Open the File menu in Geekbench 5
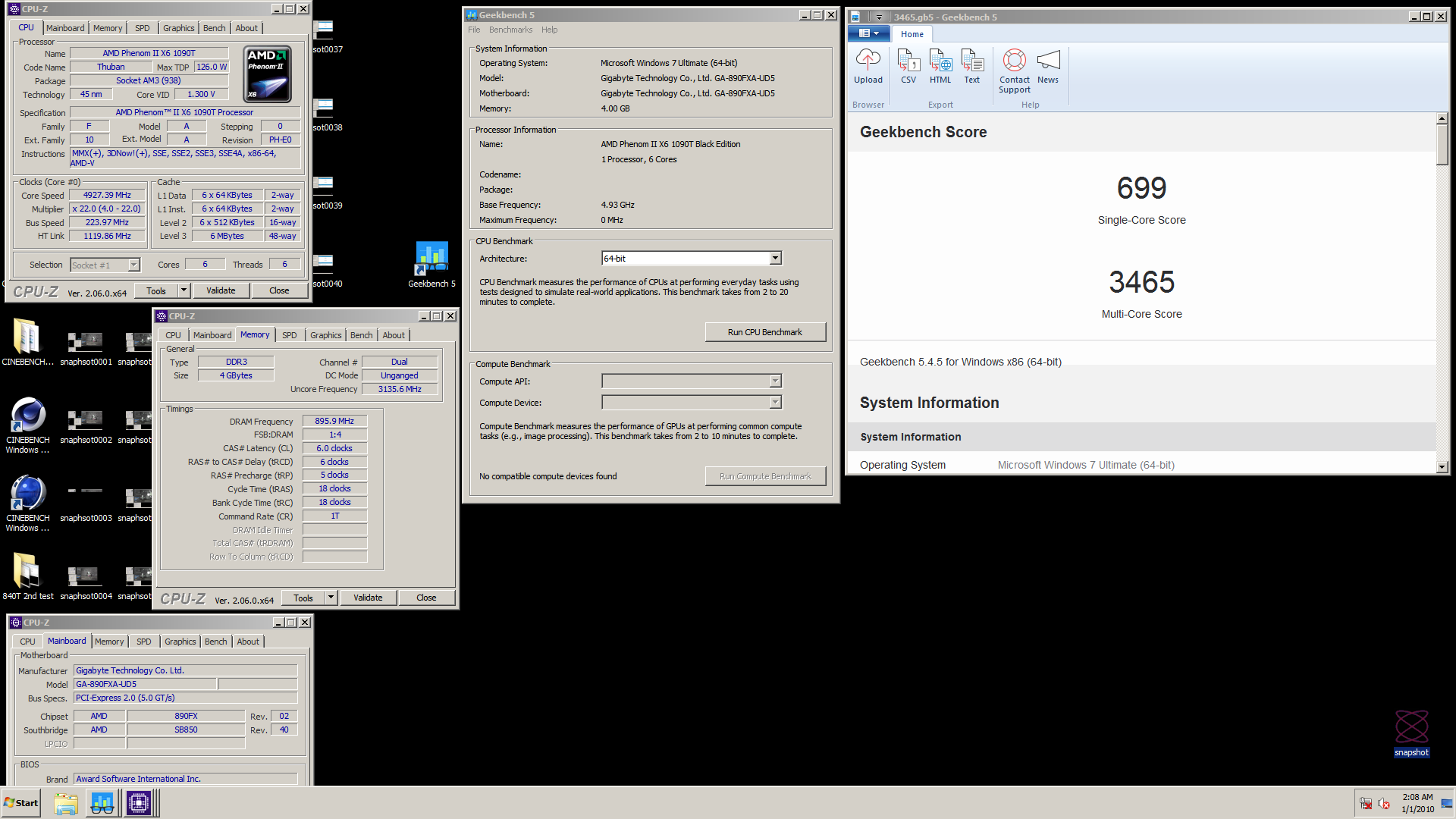The height and width of the screenshot is (819, 1456). coord(474,30)
